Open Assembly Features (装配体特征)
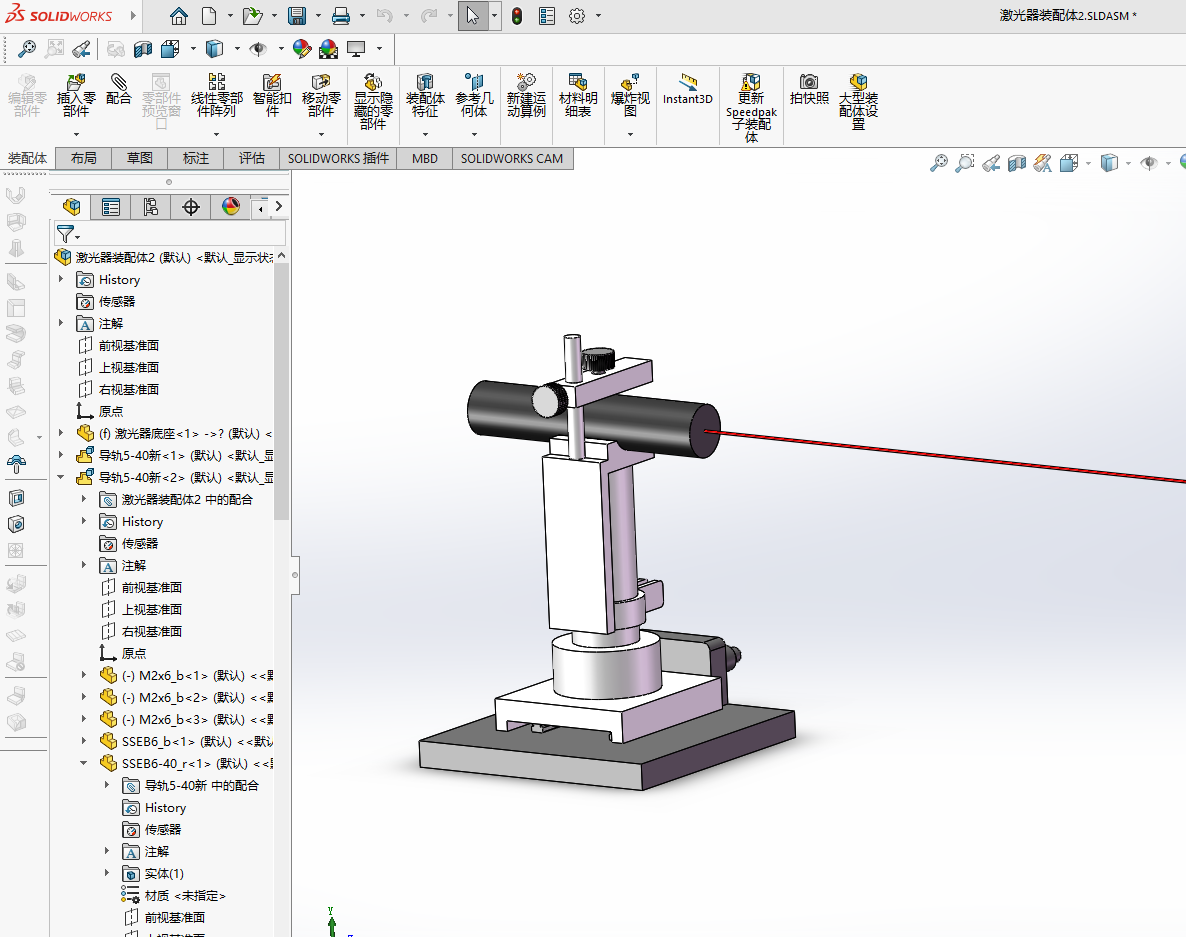Screen dimensions: 1186x937 click(425, 95)
